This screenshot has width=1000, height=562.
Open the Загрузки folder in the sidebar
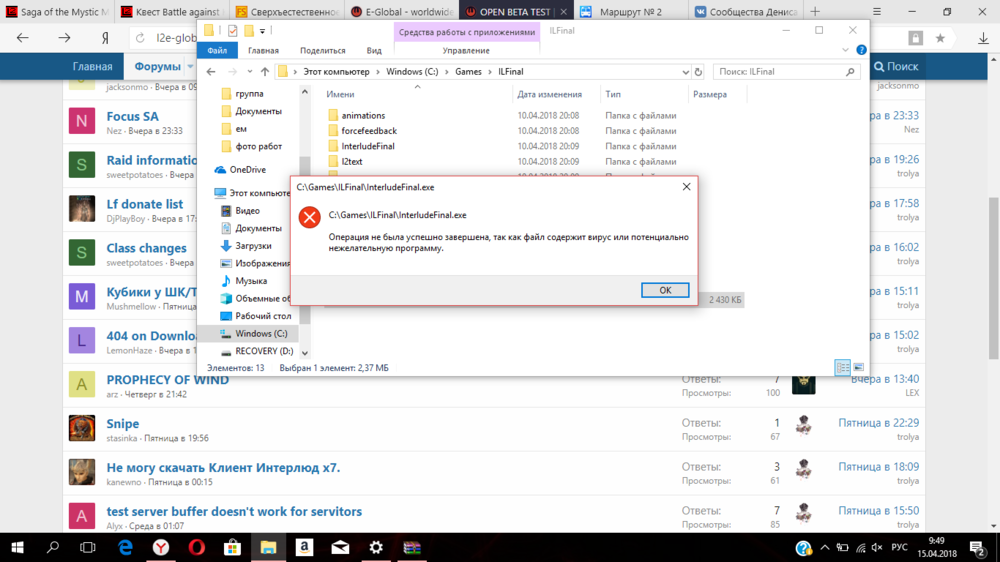click(x=253, y=246)
